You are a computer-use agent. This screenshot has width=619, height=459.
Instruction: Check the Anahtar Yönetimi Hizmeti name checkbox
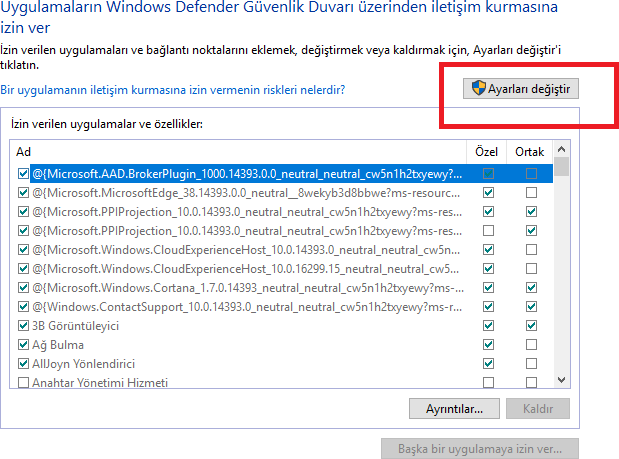tap(23, 382)
